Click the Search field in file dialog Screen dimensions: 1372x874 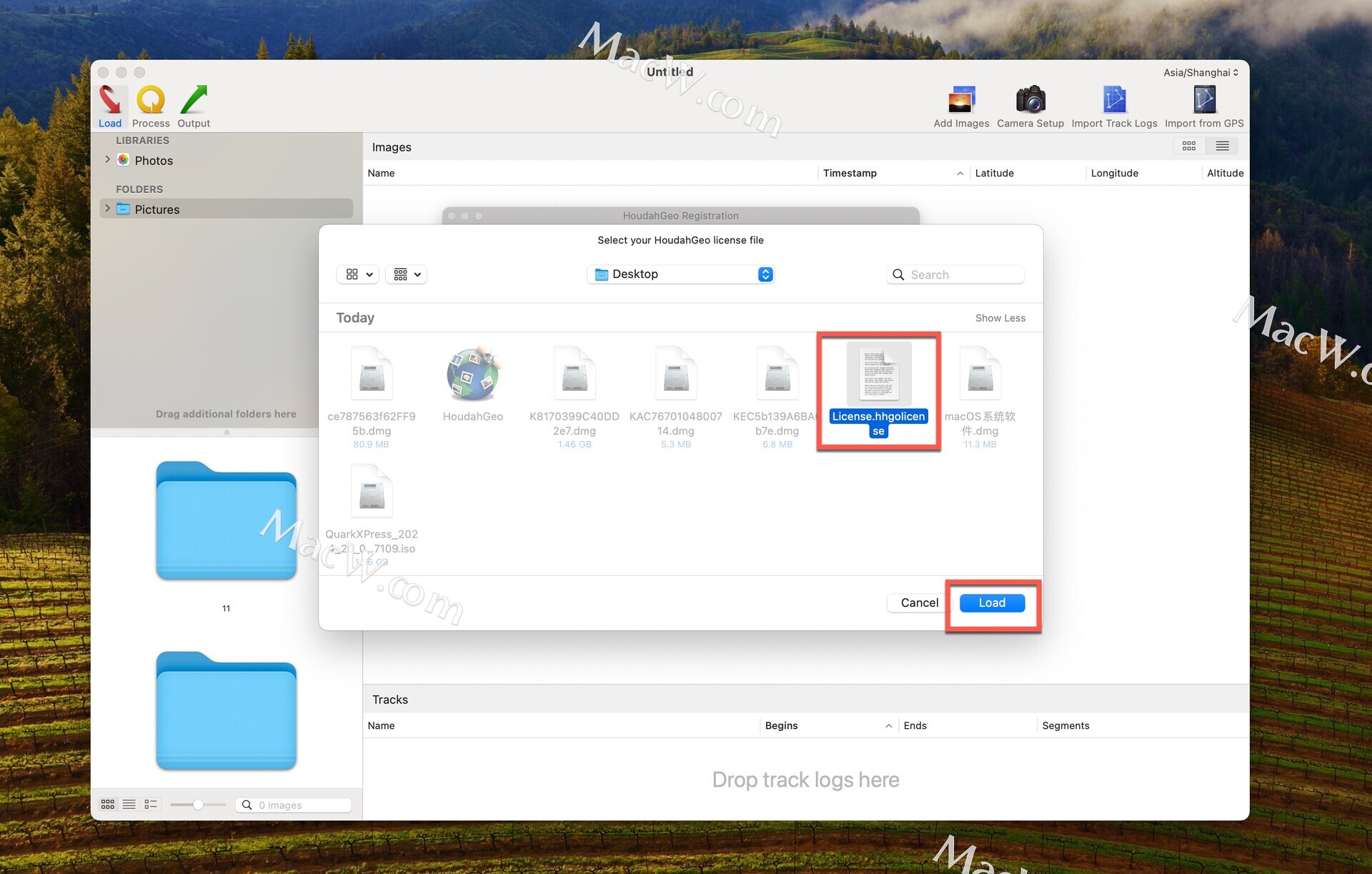pos(955,274)
